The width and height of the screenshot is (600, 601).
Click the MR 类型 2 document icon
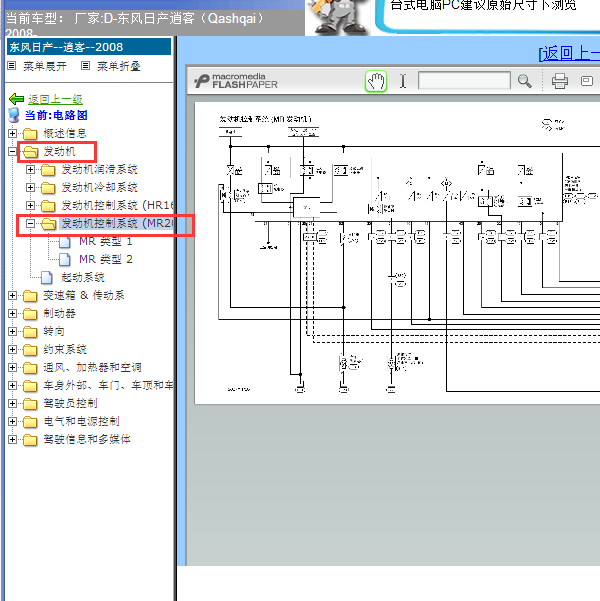pos(65,259)
